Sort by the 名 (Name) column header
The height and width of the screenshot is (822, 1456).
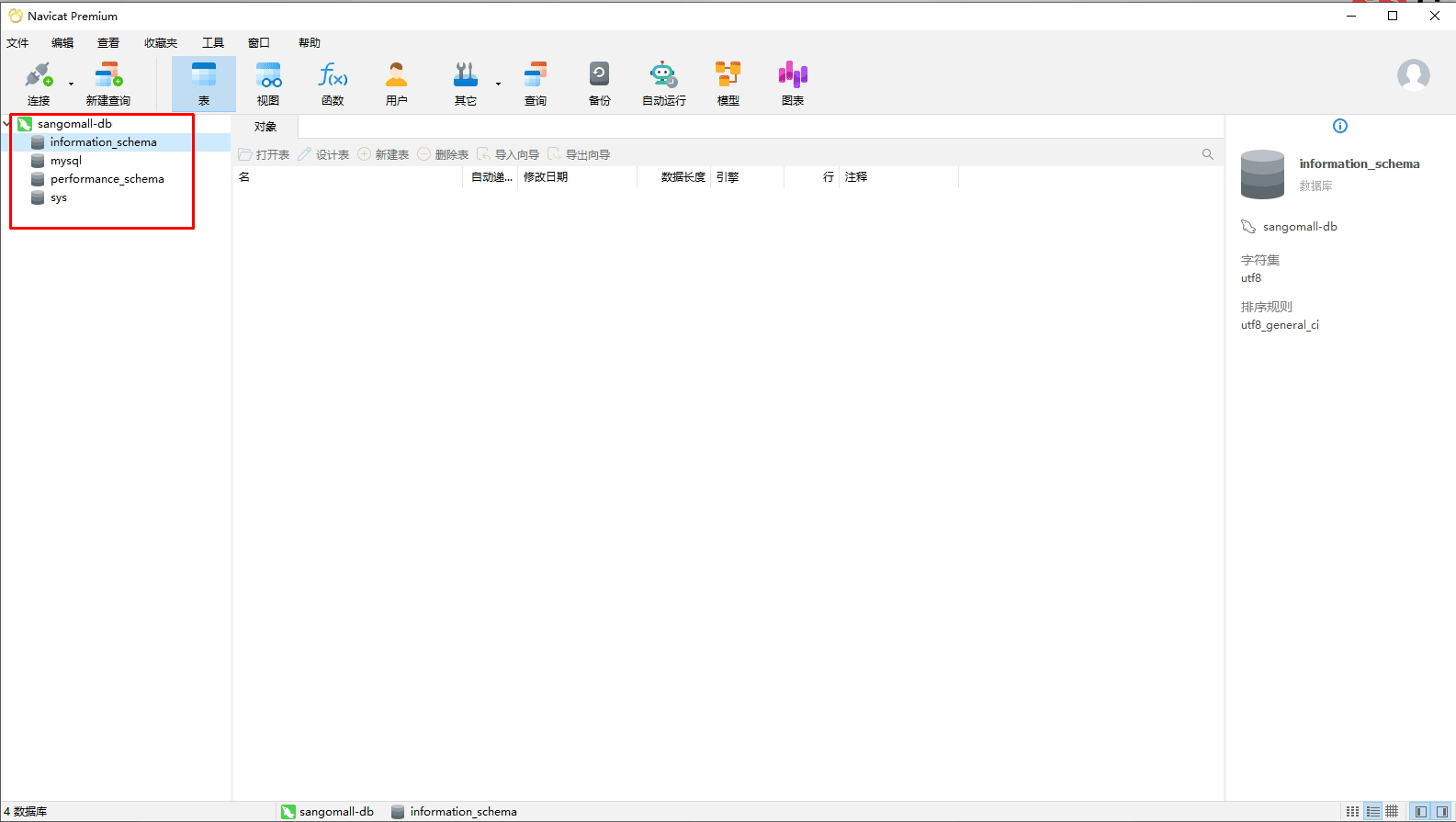(348, 177)
